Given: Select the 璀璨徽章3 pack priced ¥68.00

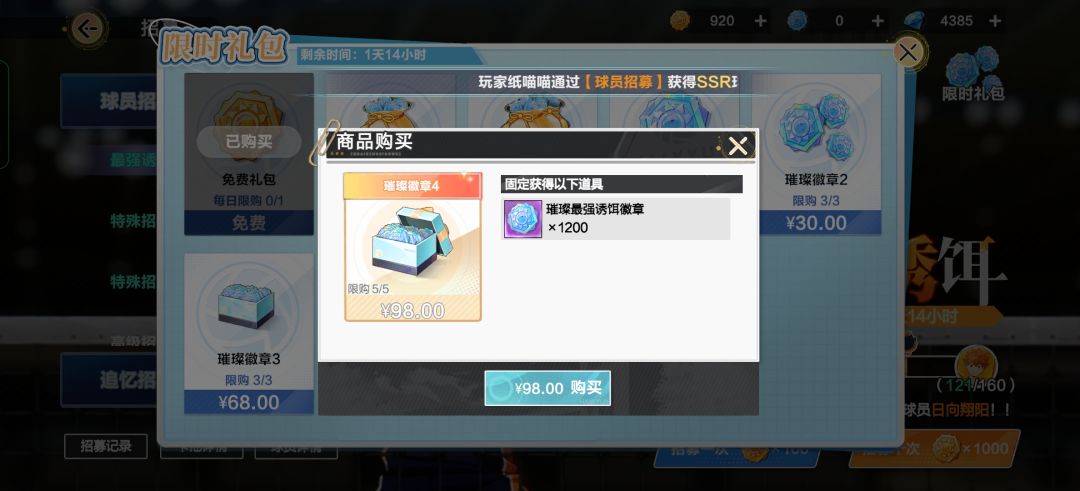Looking at the screenshot, I should click(249, 334).
